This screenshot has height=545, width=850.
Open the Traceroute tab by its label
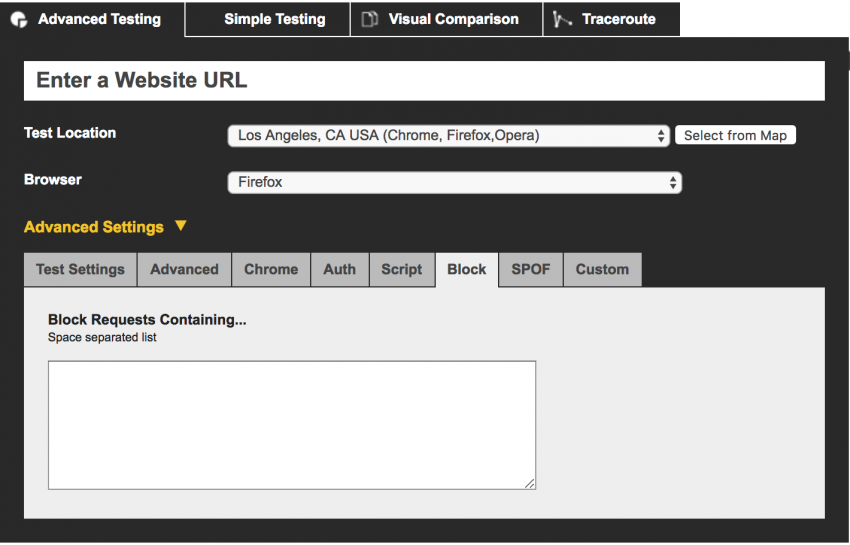click(618, 19)
